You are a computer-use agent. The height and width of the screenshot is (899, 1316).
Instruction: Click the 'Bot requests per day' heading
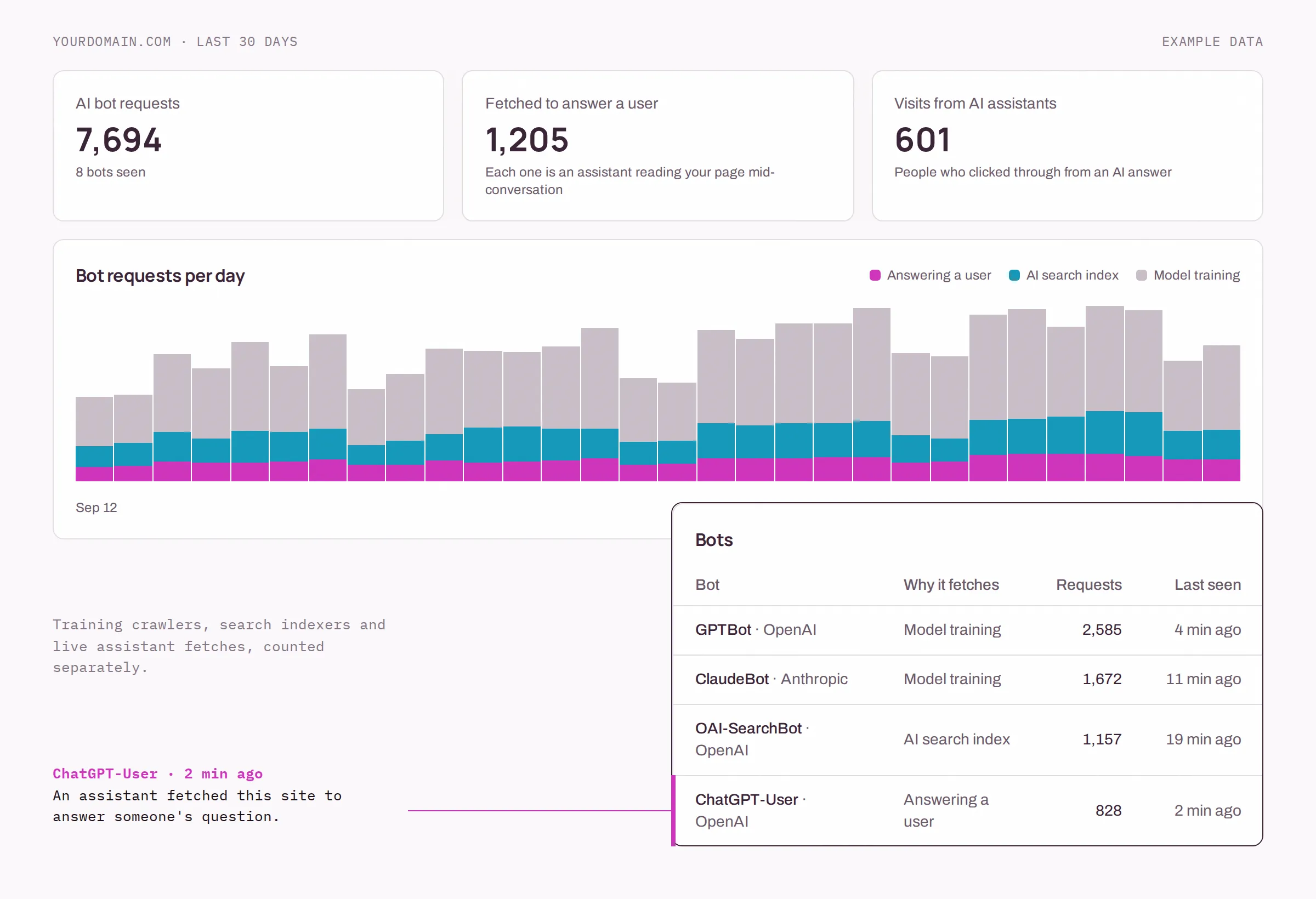pos(160,276)
